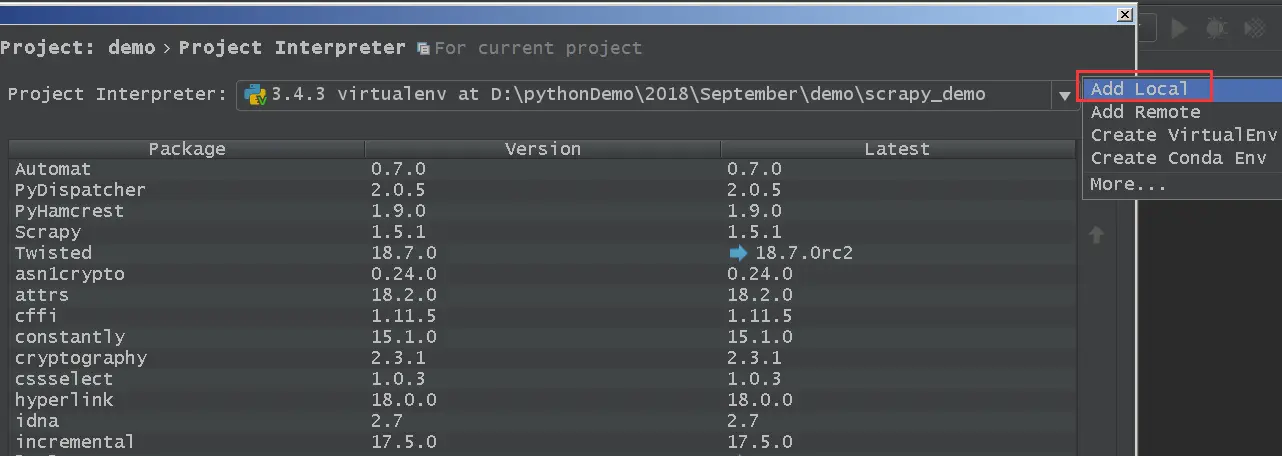Image resolution: width=1282 pixels, height=456 pixels.
Task: Click the Latest column header
Action: click(897, 149)
